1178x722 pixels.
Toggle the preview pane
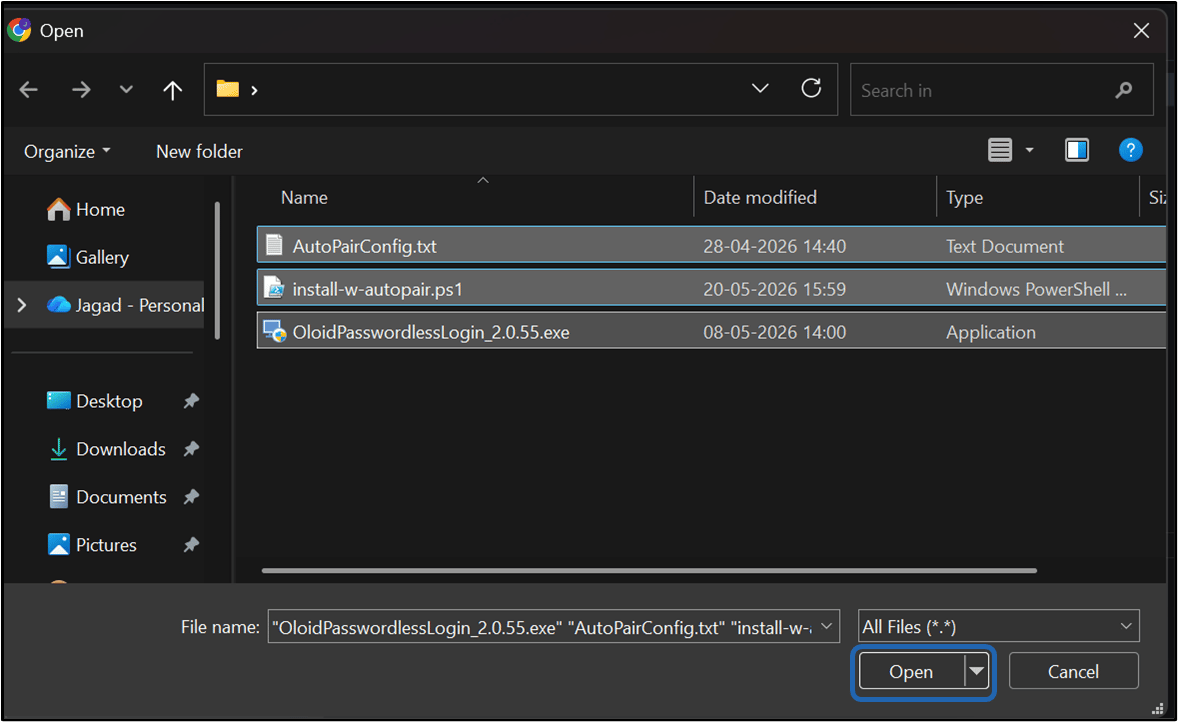[x=1077, y=150]
